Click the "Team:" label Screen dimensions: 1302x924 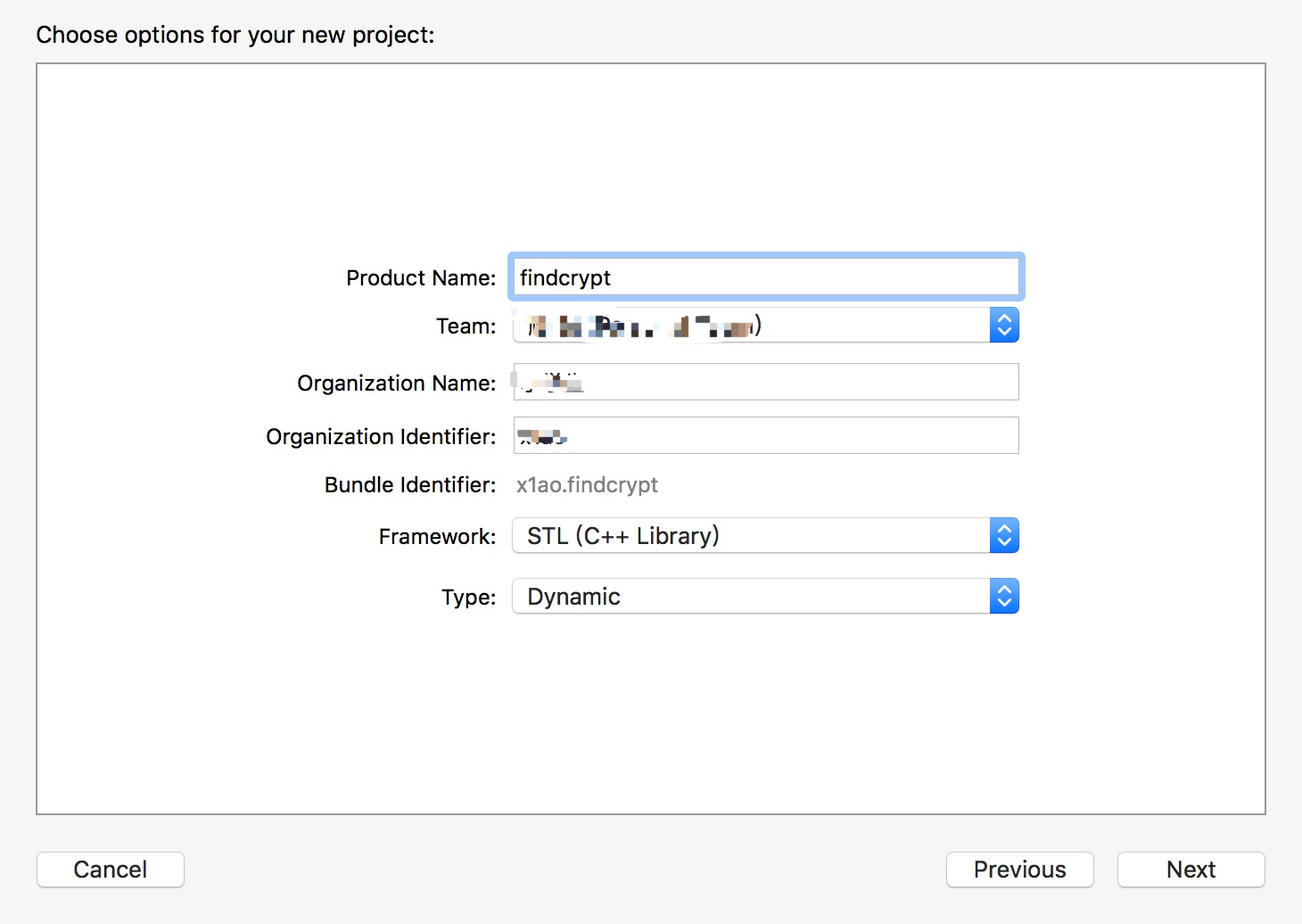[466, 326]
